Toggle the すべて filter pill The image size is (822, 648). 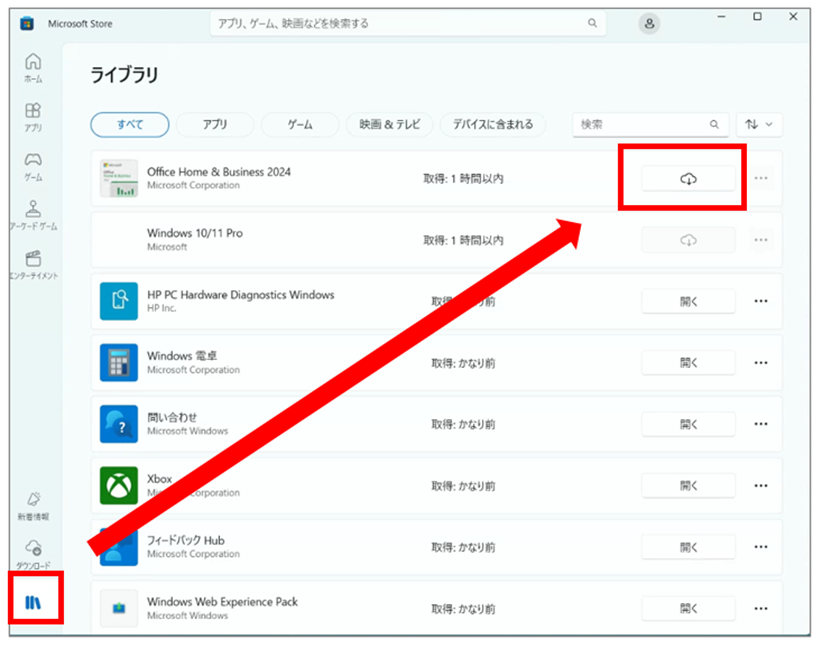coord(129,124)
